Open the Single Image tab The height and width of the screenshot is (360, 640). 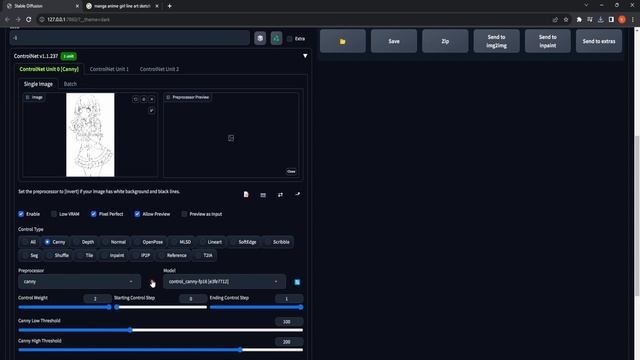click(x=38, y=84)
